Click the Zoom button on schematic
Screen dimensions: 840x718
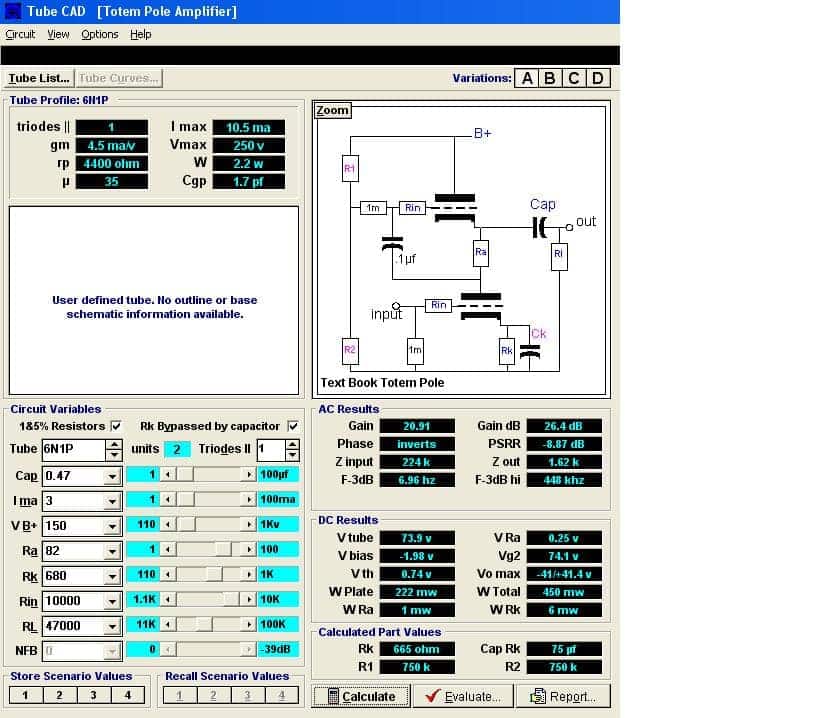click(x=332, y=110)
